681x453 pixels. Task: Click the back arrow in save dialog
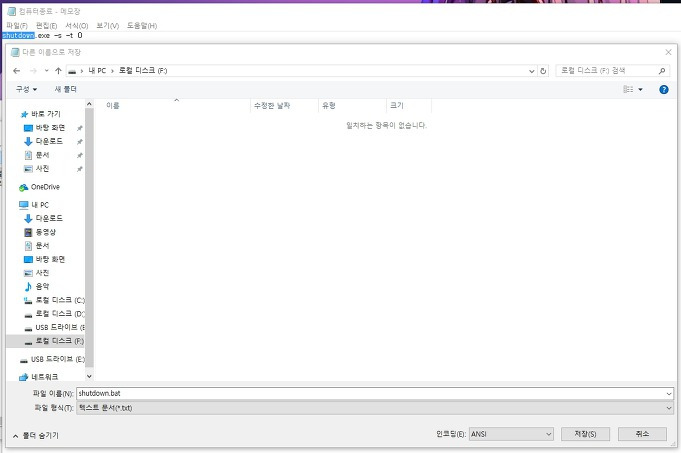17,71
